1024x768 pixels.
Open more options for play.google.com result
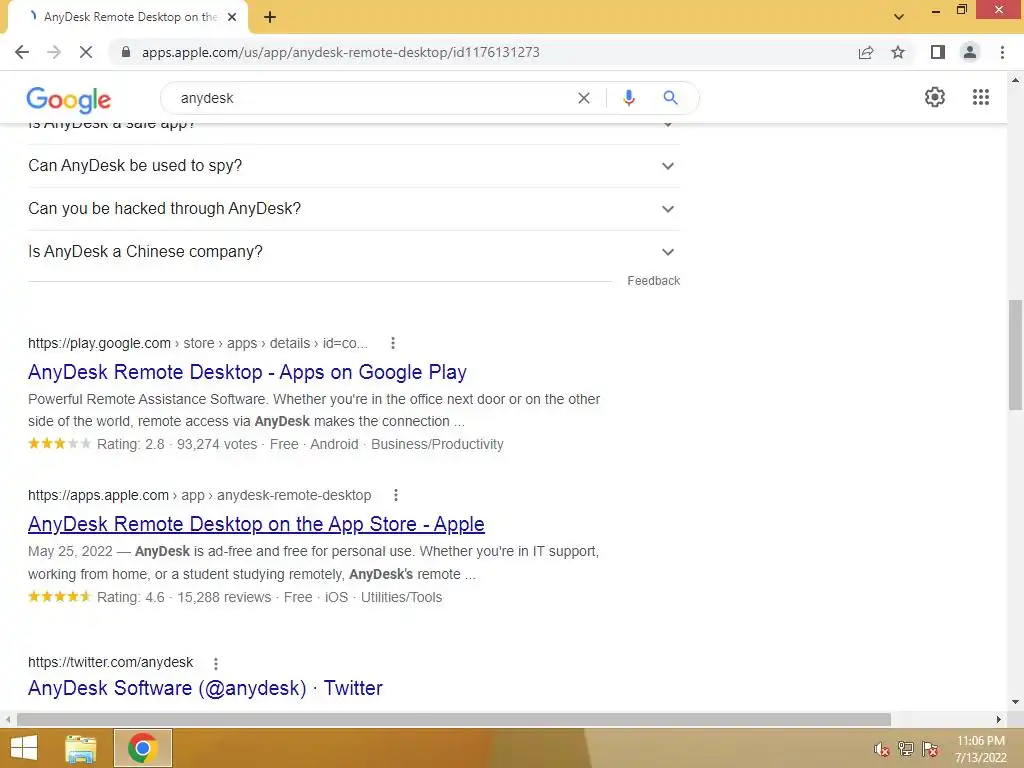tap(392, 343)
